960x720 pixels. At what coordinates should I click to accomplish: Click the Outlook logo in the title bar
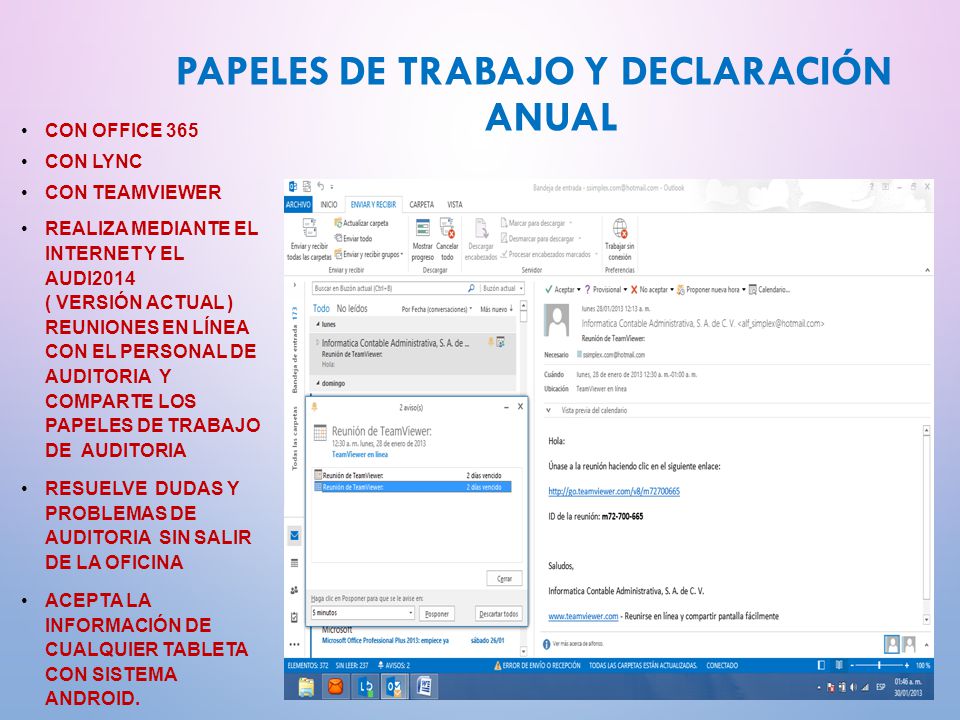[293, 187]
